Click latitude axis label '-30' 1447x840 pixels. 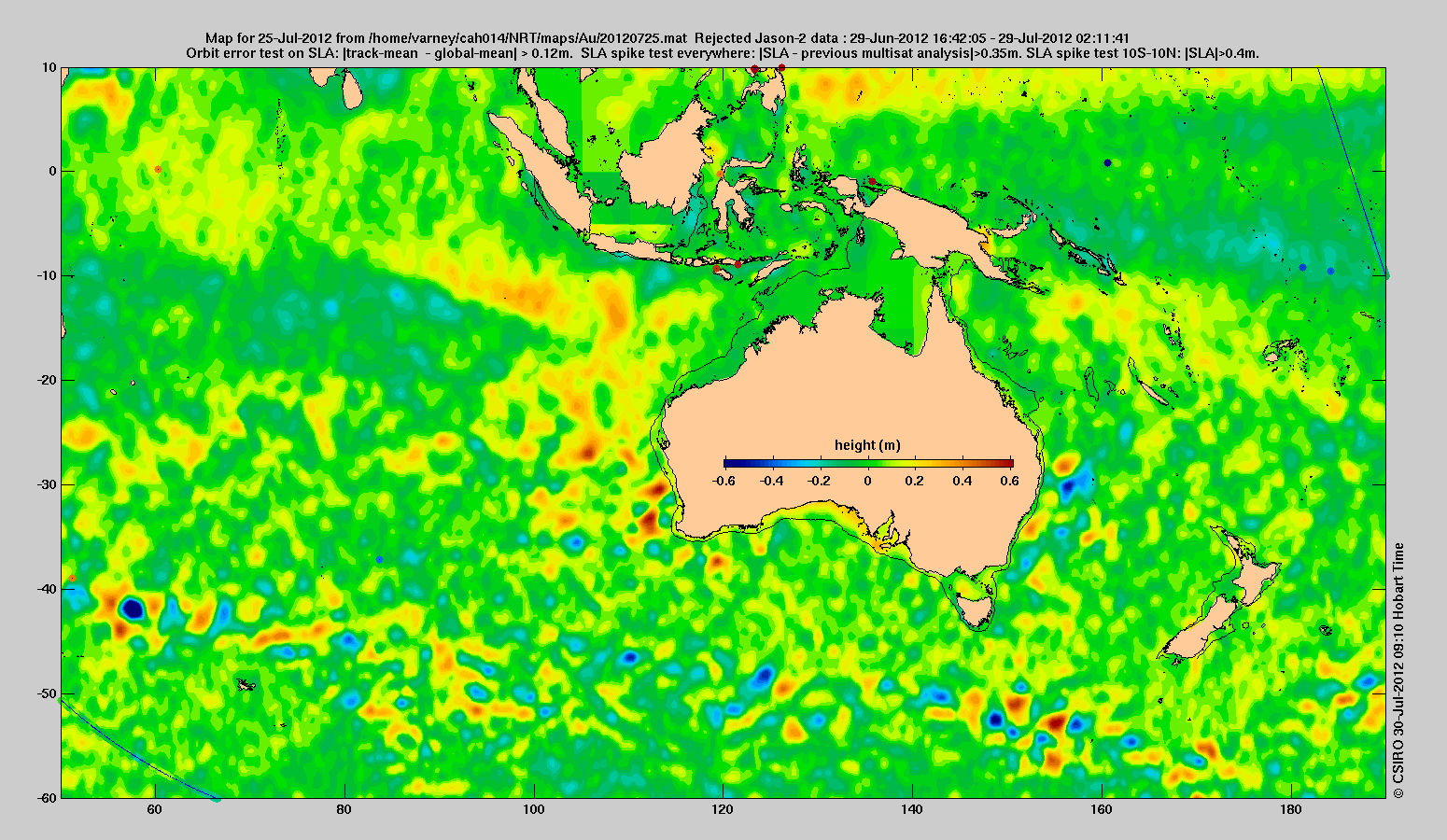pos(46,484)
